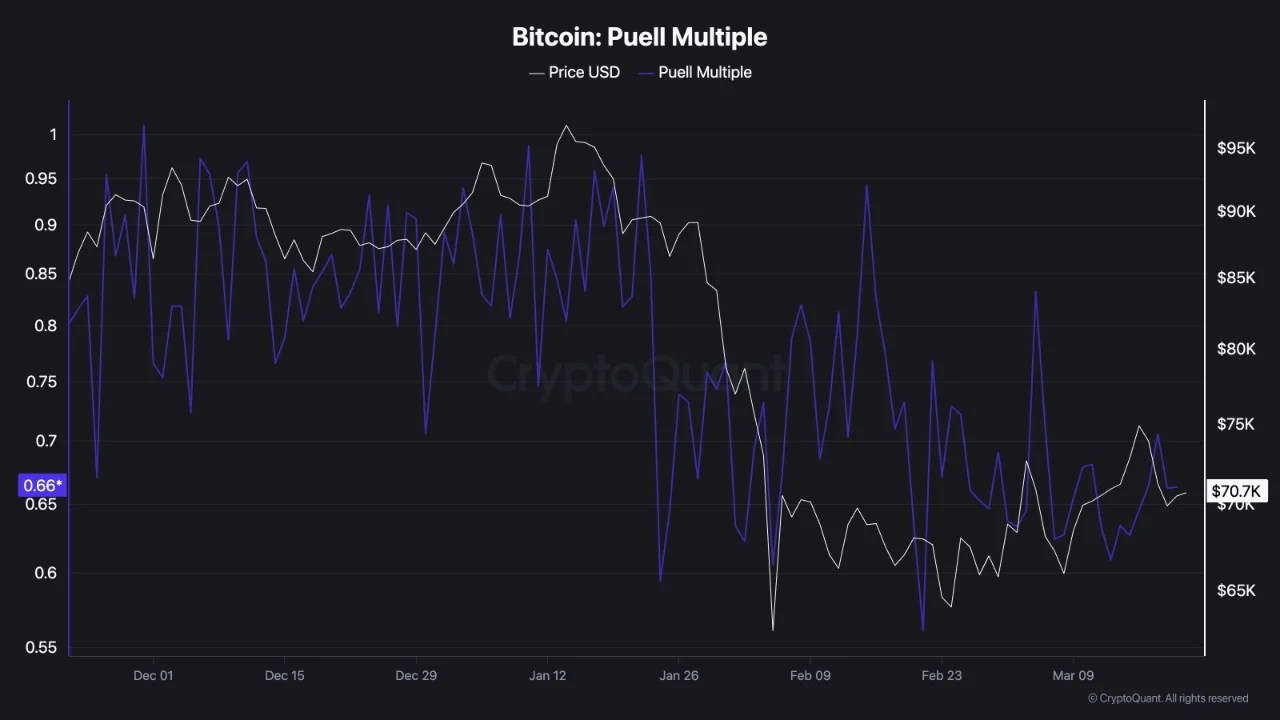Click the Mar 09 date axis label
Screen dimensions: 1280x720
[x=1073, y=675]
